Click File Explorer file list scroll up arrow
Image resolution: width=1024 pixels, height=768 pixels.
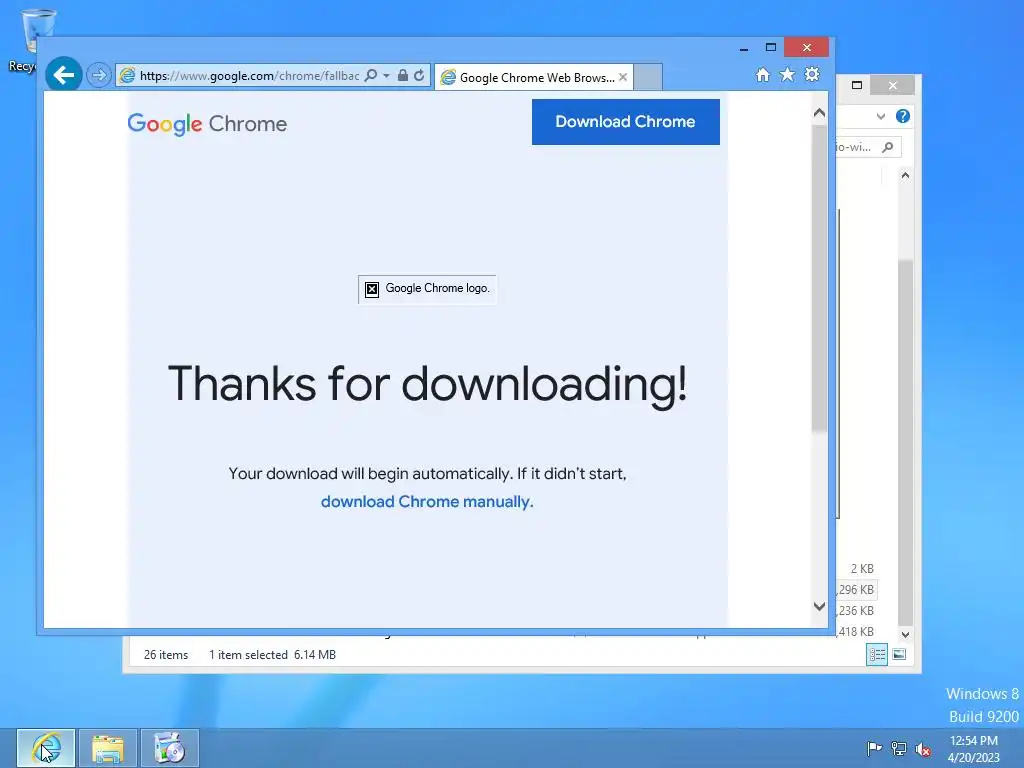pyautogui.click(x=905, y=175)
